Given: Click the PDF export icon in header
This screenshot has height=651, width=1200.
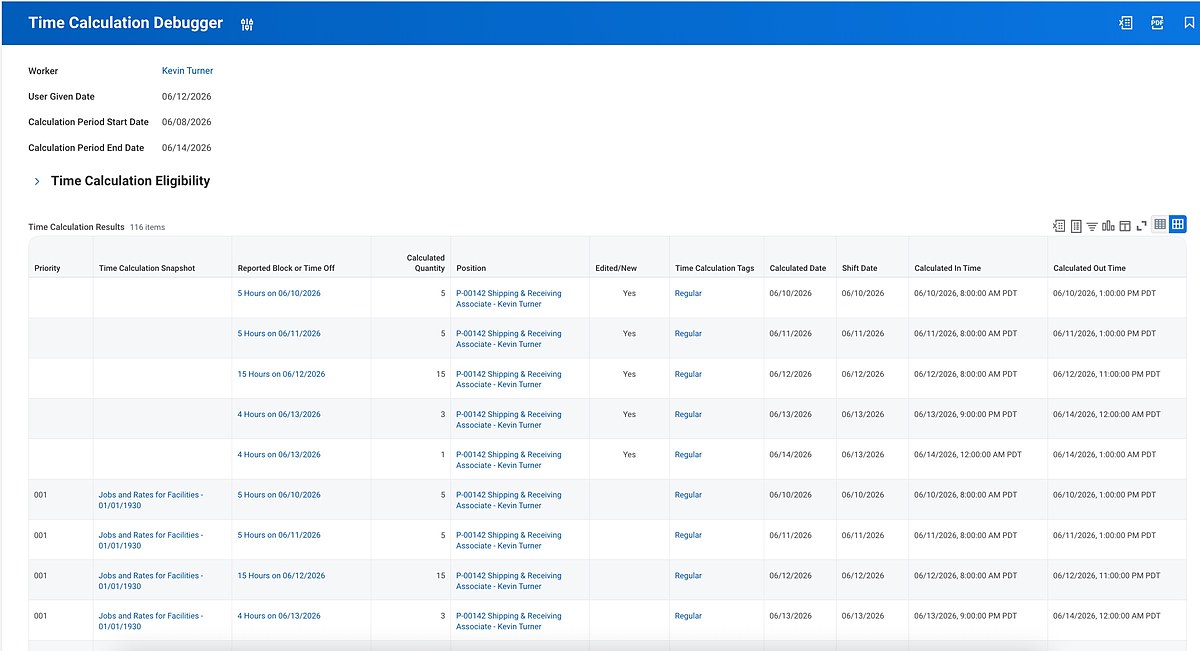Looking at the screenshot, I should [1157, 23].
